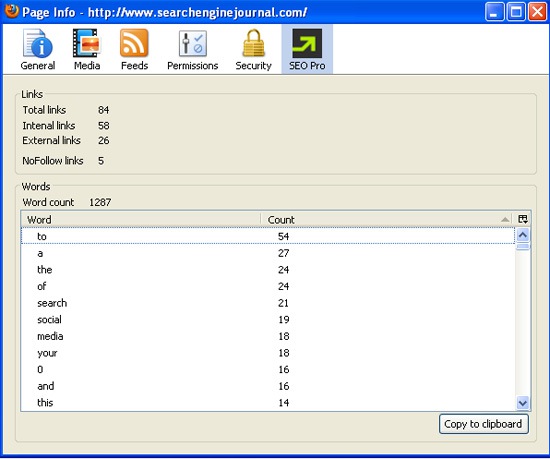This screenshot has width=550, height=459.
Task: Select the row for word "this"
Action: 268,403
